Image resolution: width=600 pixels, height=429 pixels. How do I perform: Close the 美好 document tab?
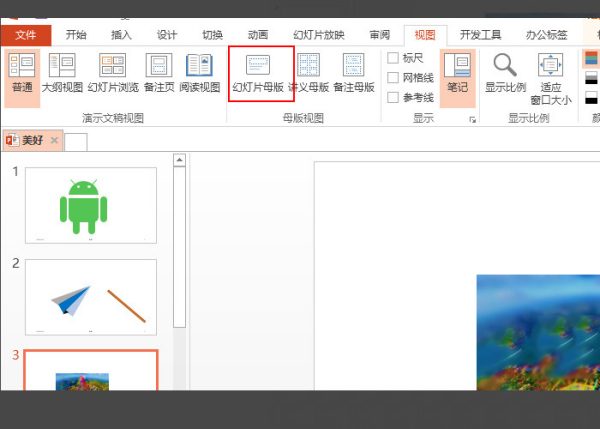click(54, 140)
